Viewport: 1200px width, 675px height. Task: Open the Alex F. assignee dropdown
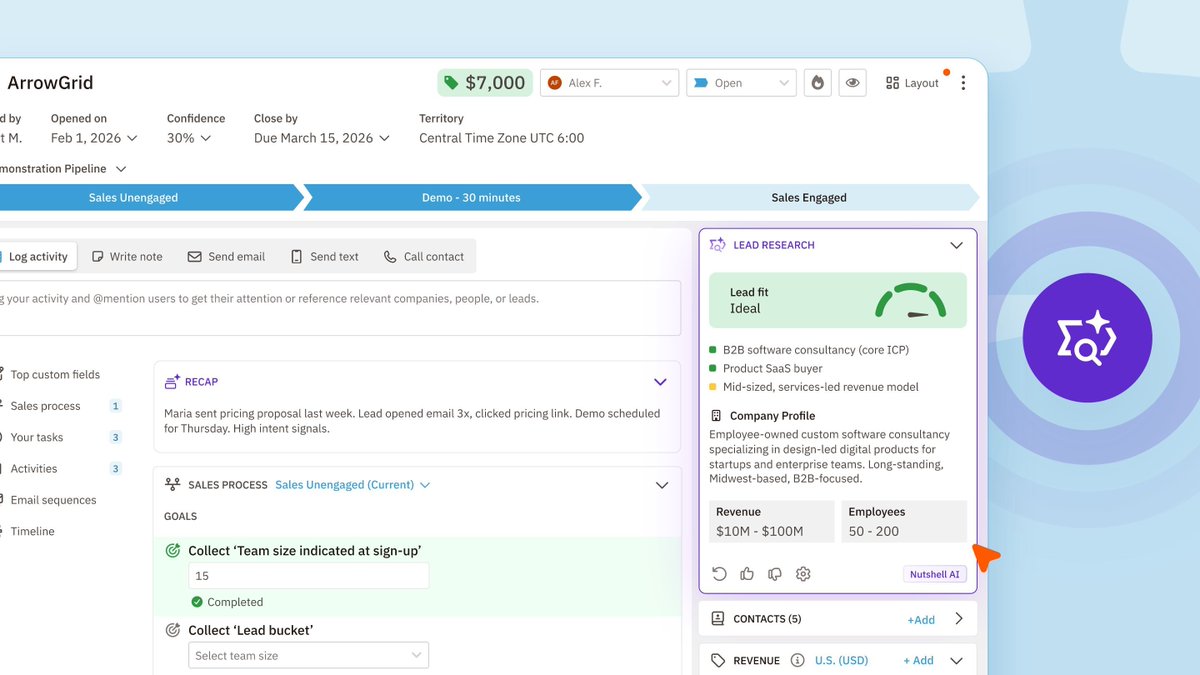[609, 83]
